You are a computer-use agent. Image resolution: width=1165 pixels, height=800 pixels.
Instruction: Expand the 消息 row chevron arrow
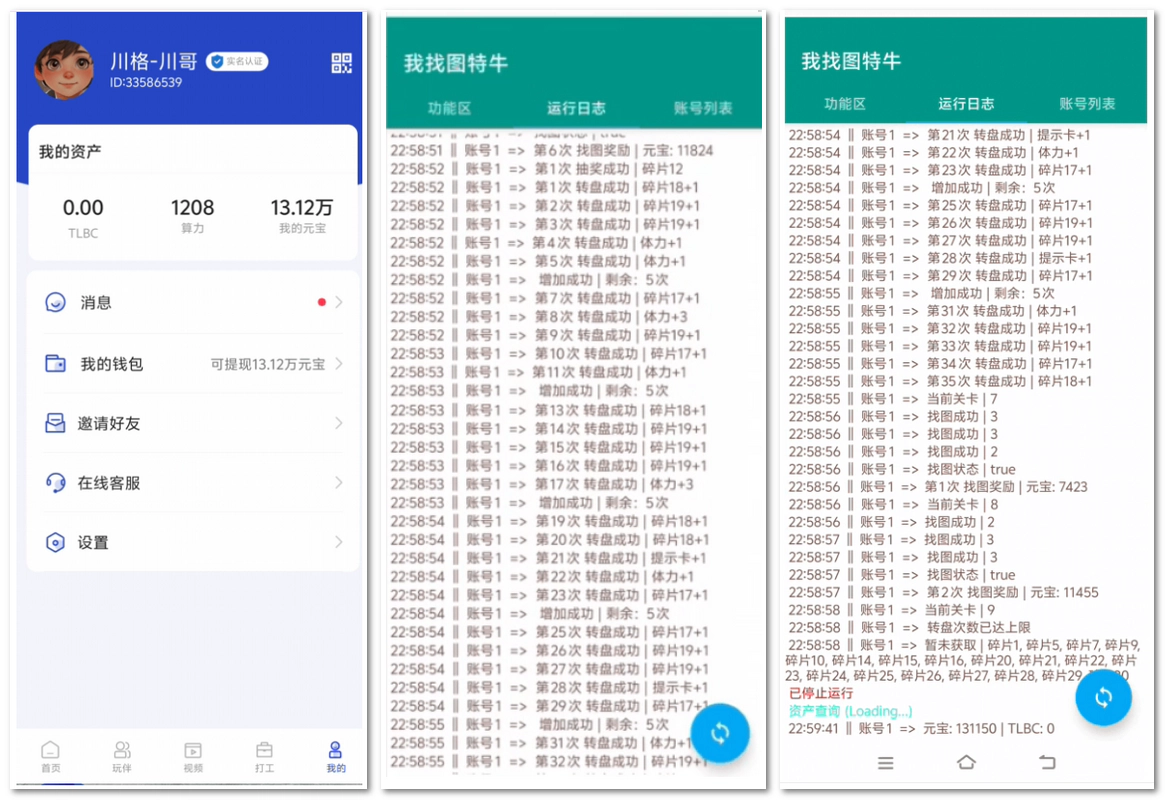pyautogui.click(x=339, y=302)
